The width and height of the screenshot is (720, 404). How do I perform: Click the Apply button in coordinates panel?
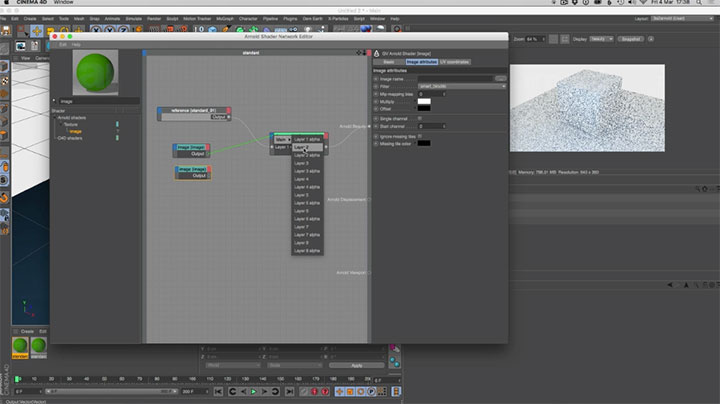(357, 365)
